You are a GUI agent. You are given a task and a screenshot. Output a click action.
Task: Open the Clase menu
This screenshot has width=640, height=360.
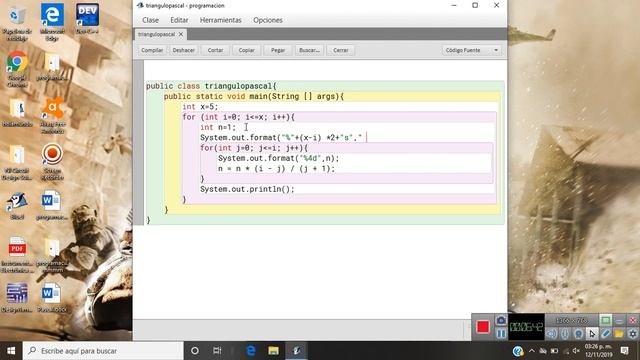pos(150,20)
